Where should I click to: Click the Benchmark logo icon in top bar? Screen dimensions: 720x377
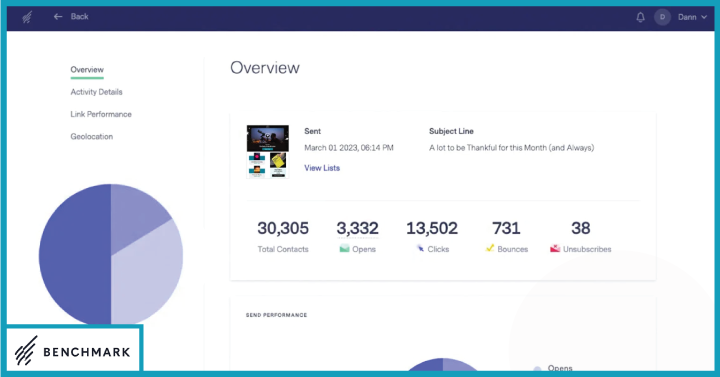[27, 17]
